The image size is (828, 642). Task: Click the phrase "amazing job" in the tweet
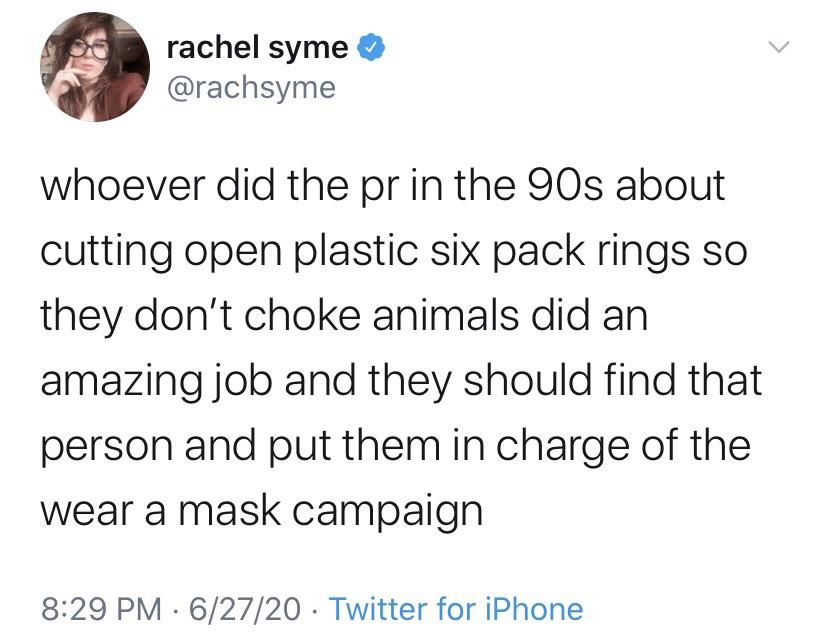(157, 382)
